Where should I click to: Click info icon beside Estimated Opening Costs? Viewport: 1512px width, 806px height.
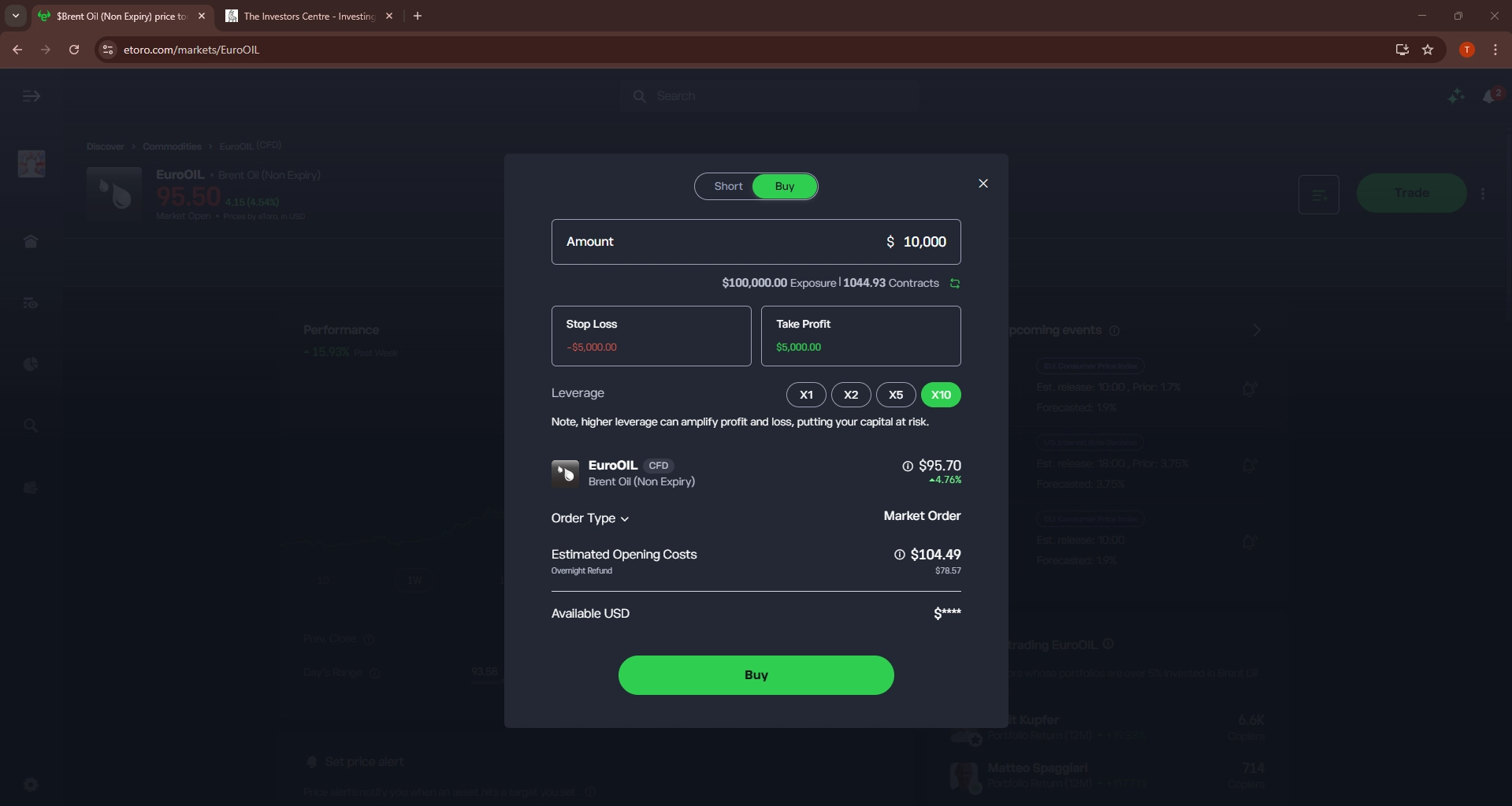(x=899, y=555)
